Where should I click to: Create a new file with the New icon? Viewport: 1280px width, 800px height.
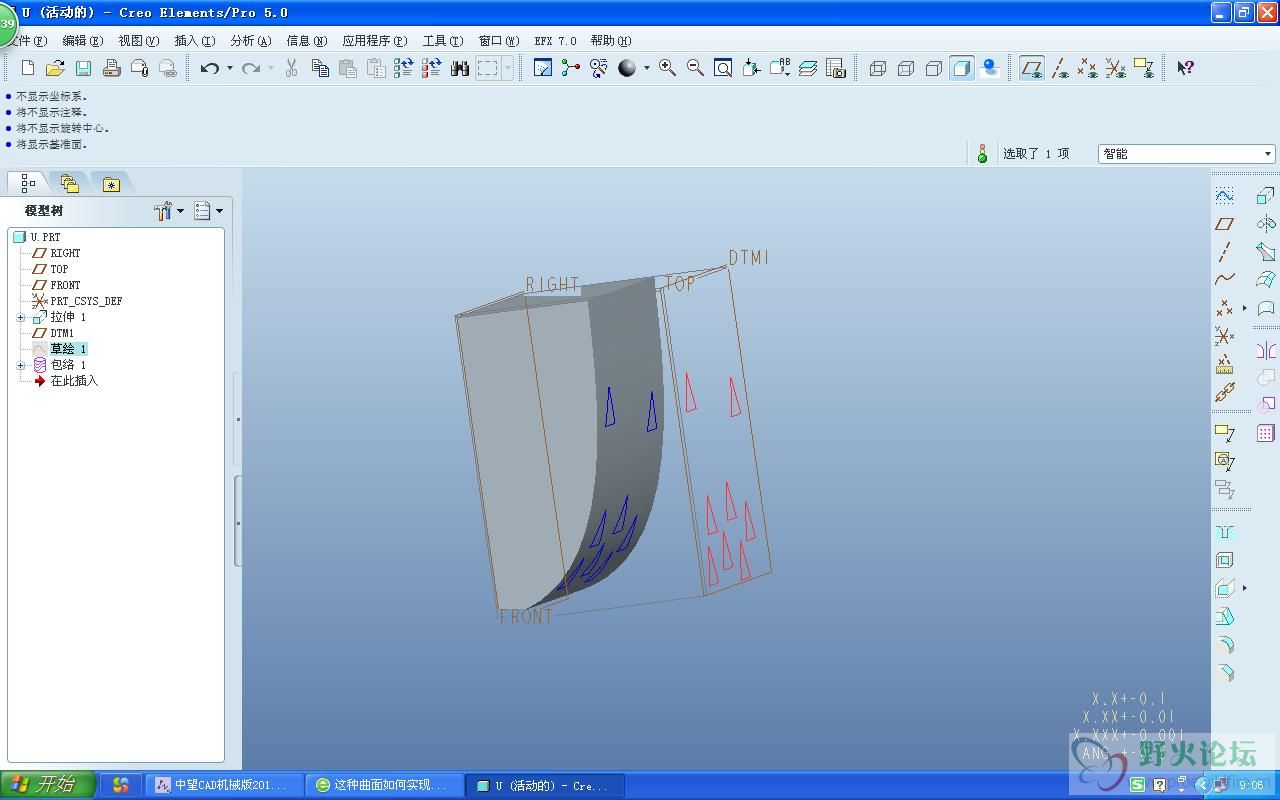[x=28, y=68]
